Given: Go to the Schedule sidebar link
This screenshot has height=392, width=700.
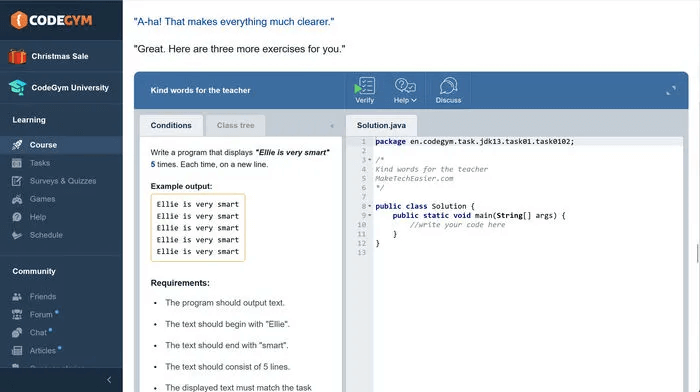Looking at the screenshot, I should (46, 235).
